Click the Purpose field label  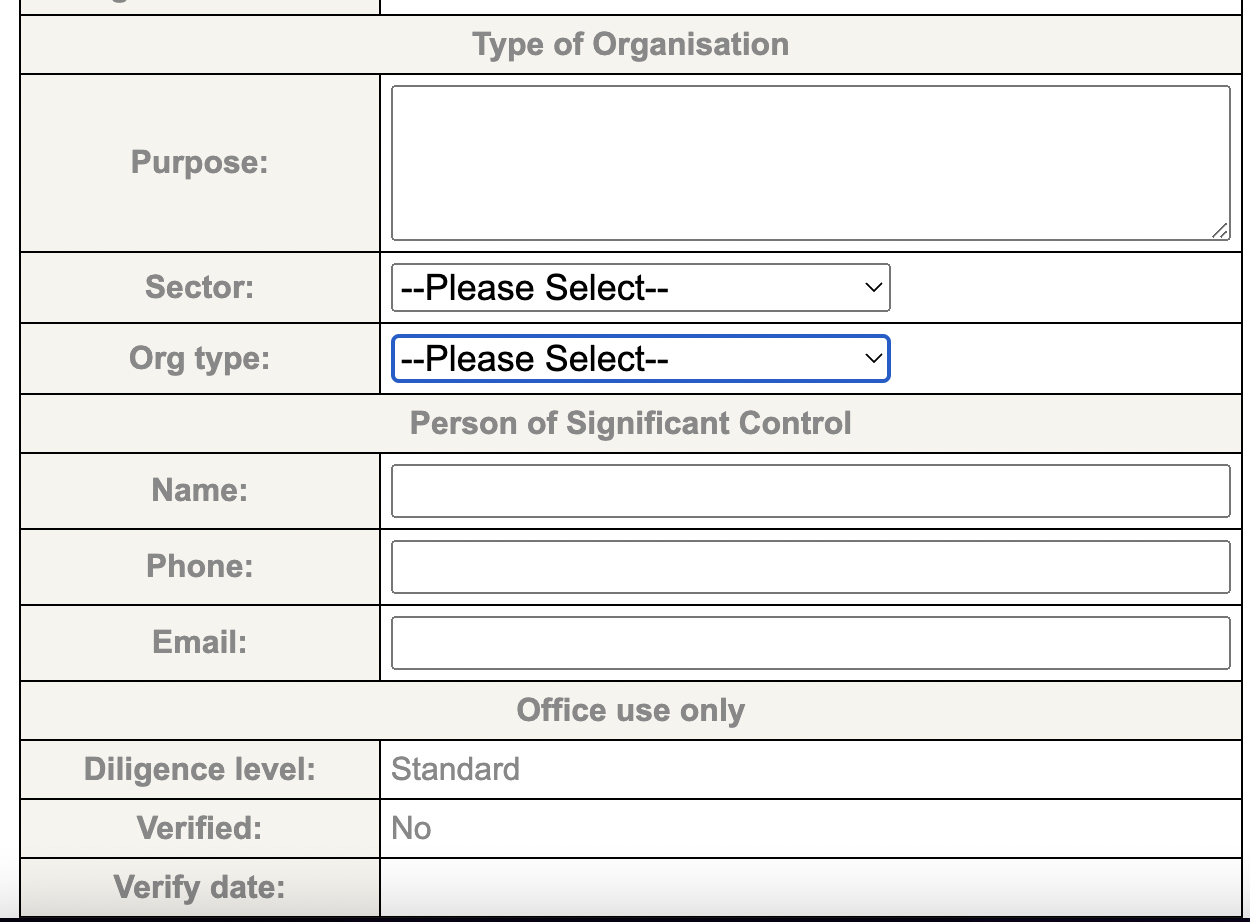(x=200, y=162)
